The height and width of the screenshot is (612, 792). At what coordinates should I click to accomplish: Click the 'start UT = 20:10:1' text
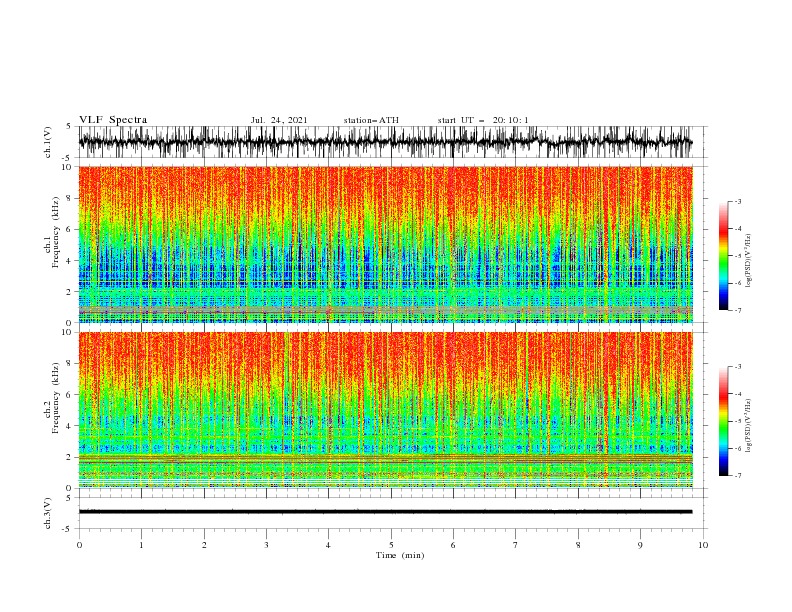pyautogui.click(x=483, y=120)
